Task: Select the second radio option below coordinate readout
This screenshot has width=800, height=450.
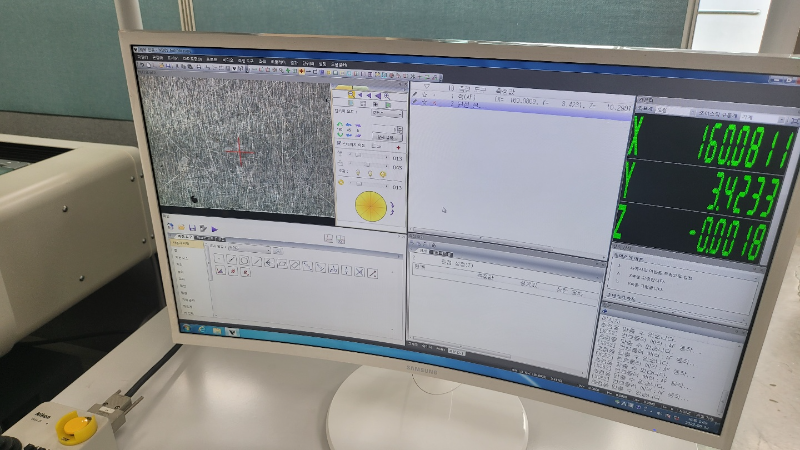Action: tap(618, 273)
